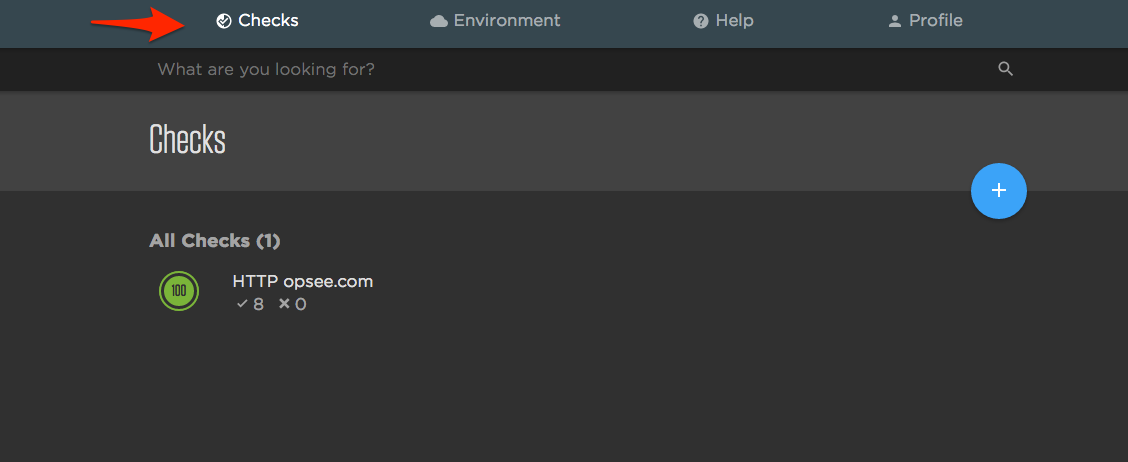Click the large Checks page heading

click(x=187, y=140)
